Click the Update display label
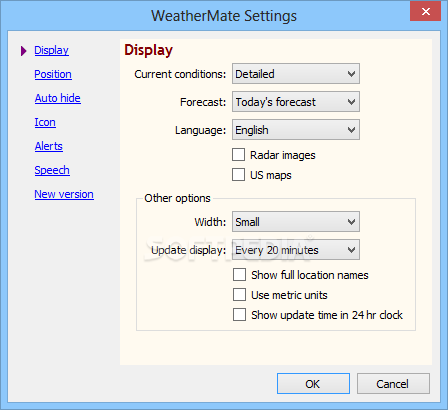 [x=189, y=250]
